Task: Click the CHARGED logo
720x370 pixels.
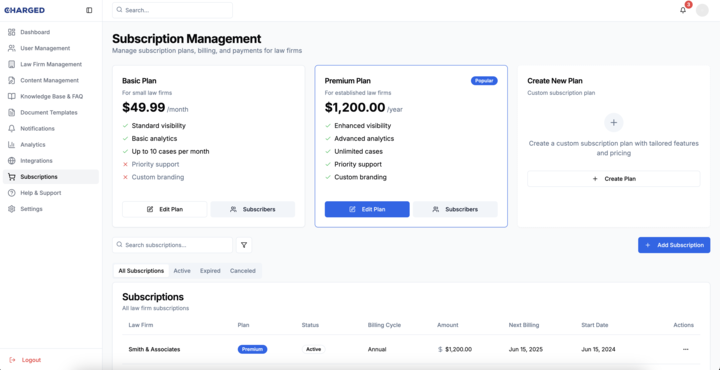Action: tap(24, 10)
